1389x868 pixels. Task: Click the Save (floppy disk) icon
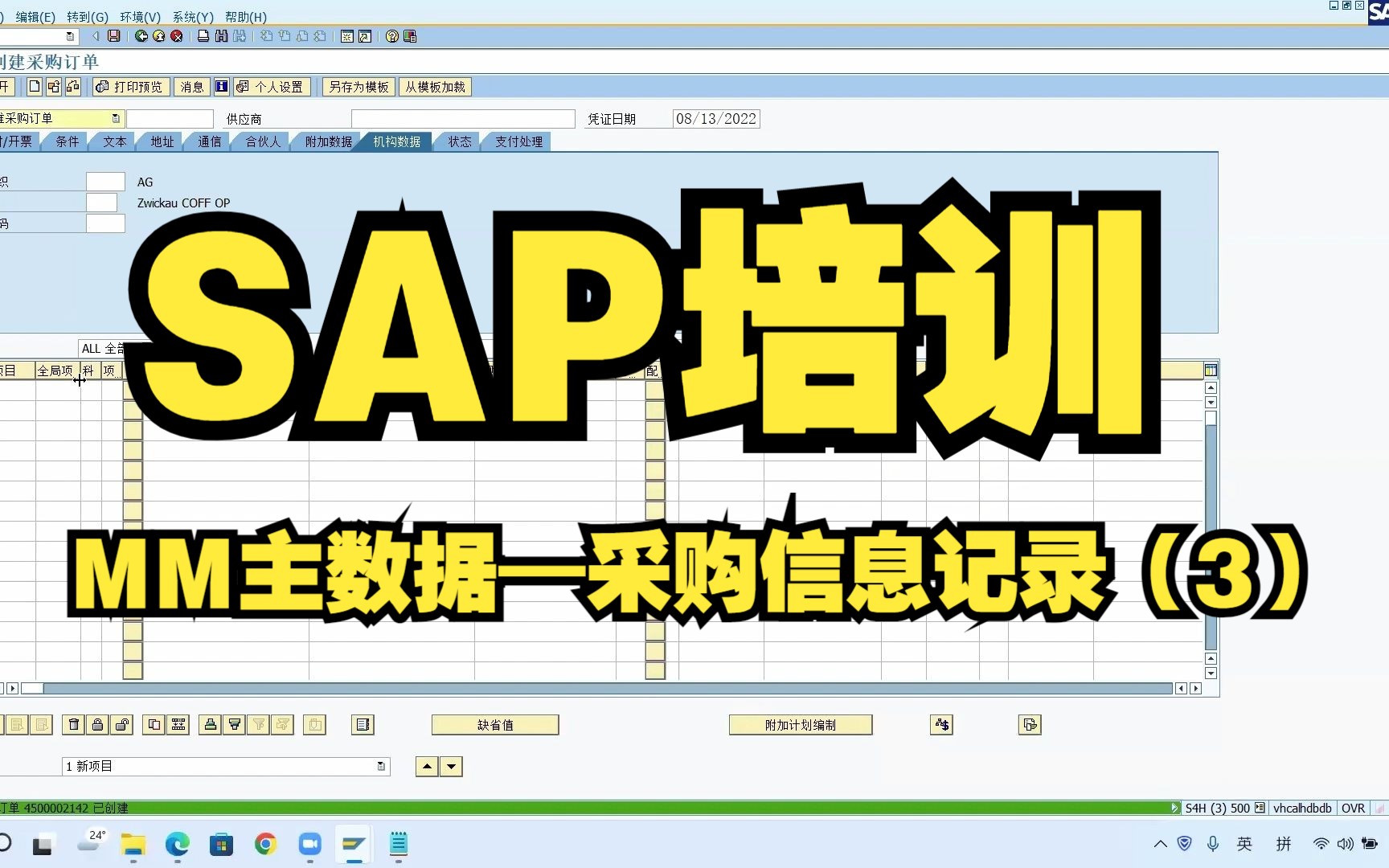pos(114,36)
